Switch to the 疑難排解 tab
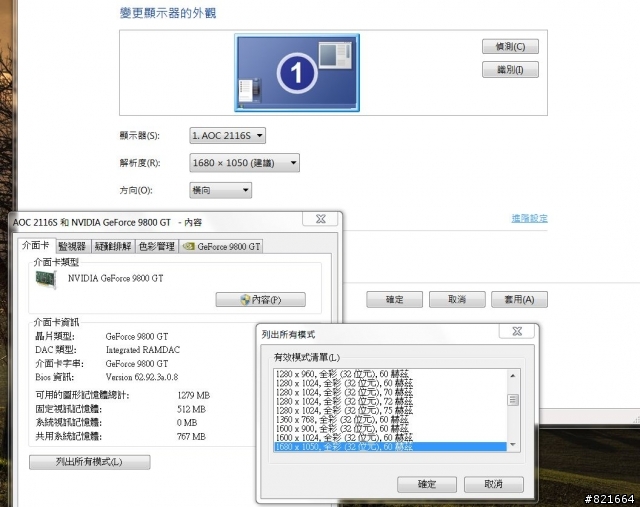Screen dimensions: 640x507 coord(113,246)
